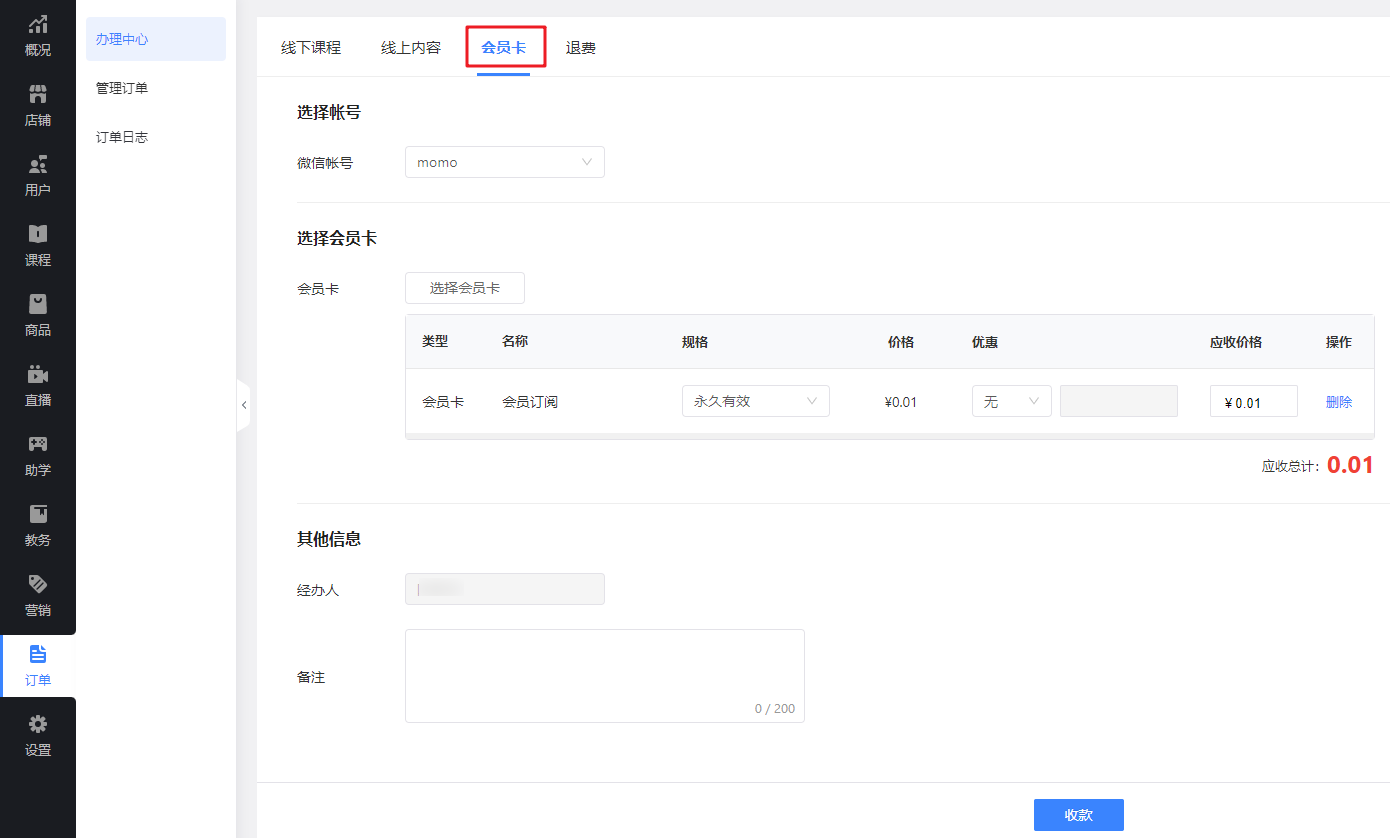Click the blue 收款 button
This screenshot has height=838, width=1390.
(1079, 815)
